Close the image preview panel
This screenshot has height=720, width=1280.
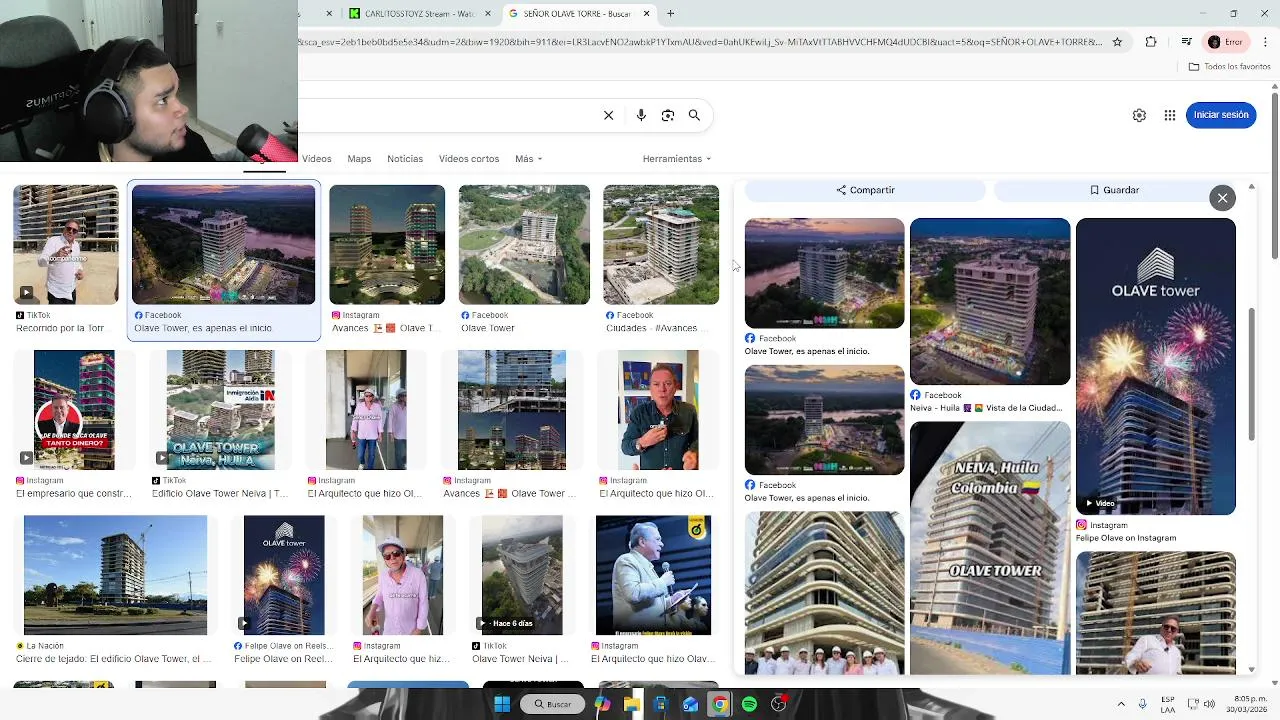[1222, 198]
